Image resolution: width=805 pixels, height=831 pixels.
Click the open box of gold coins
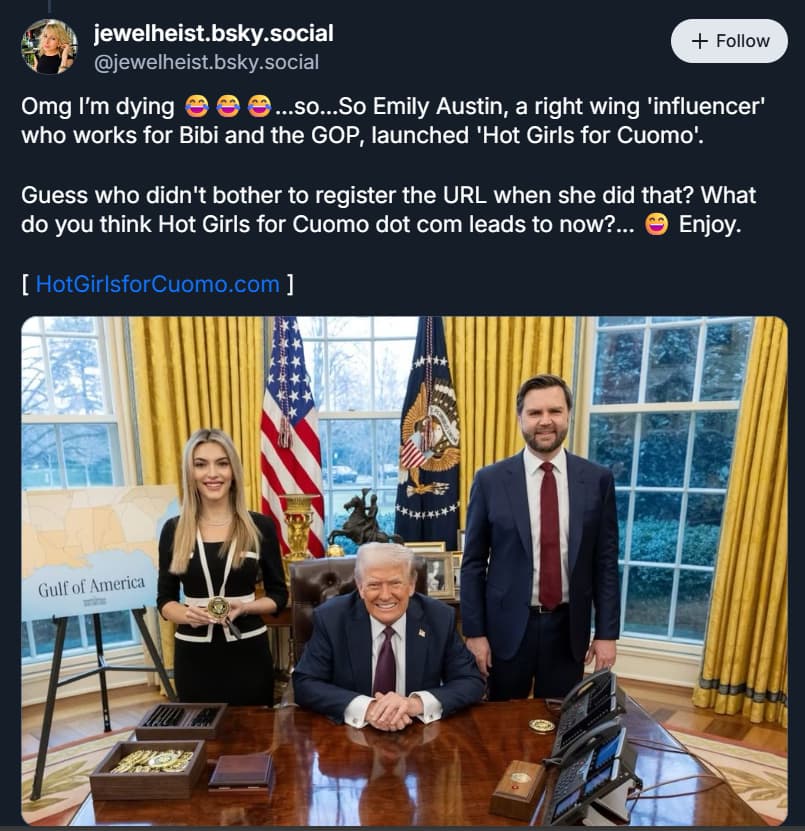tap(148, 768)
